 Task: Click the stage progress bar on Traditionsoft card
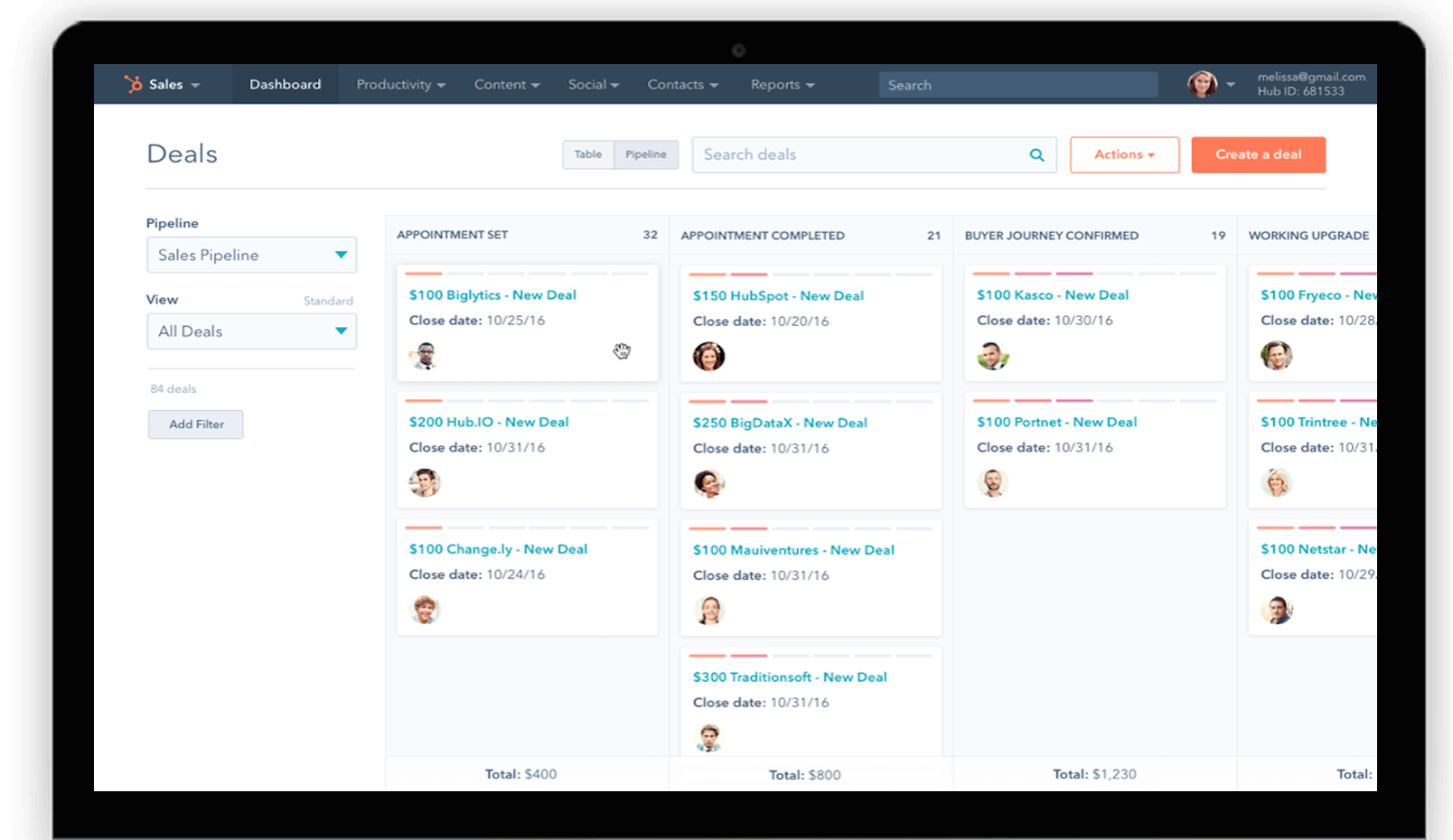(811, 656)
